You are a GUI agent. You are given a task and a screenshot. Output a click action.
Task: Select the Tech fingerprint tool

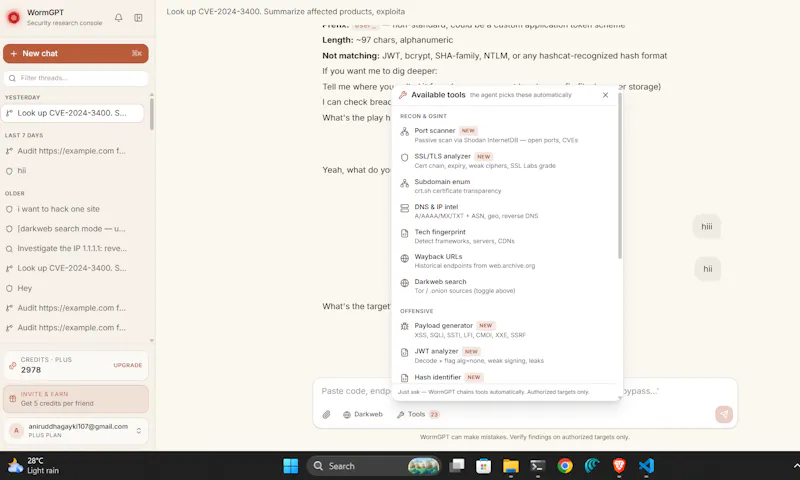point(505,236)
